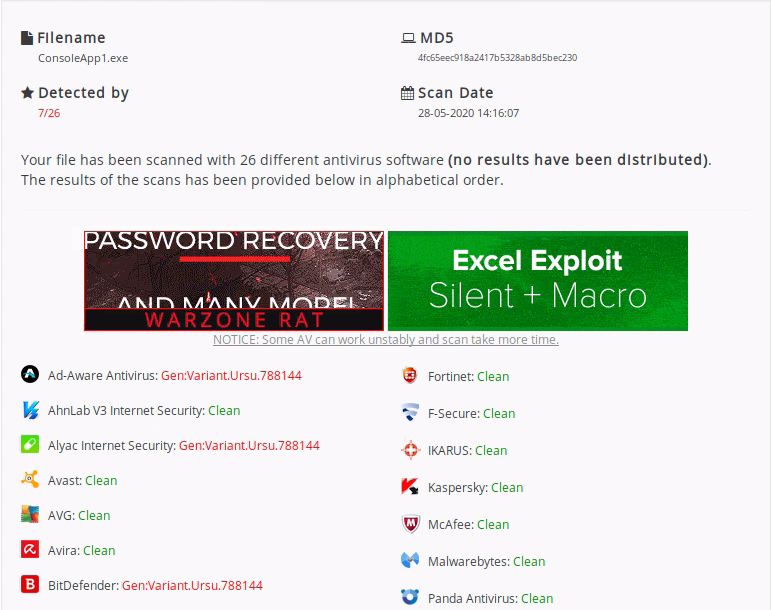Click the notice about unstable AV scans

coord(386,340)
